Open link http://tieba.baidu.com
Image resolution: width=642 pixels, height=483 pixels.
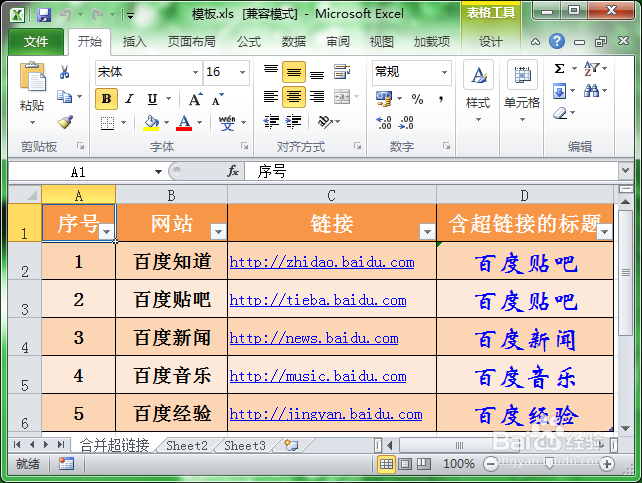(318, 300)
